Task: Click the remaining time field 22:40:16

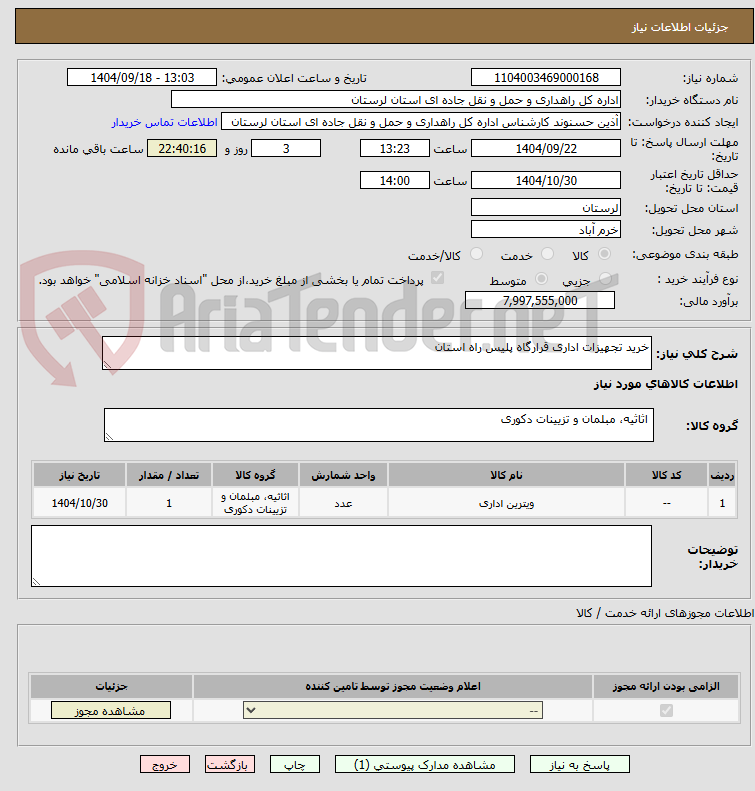Action: click(182, 148)
